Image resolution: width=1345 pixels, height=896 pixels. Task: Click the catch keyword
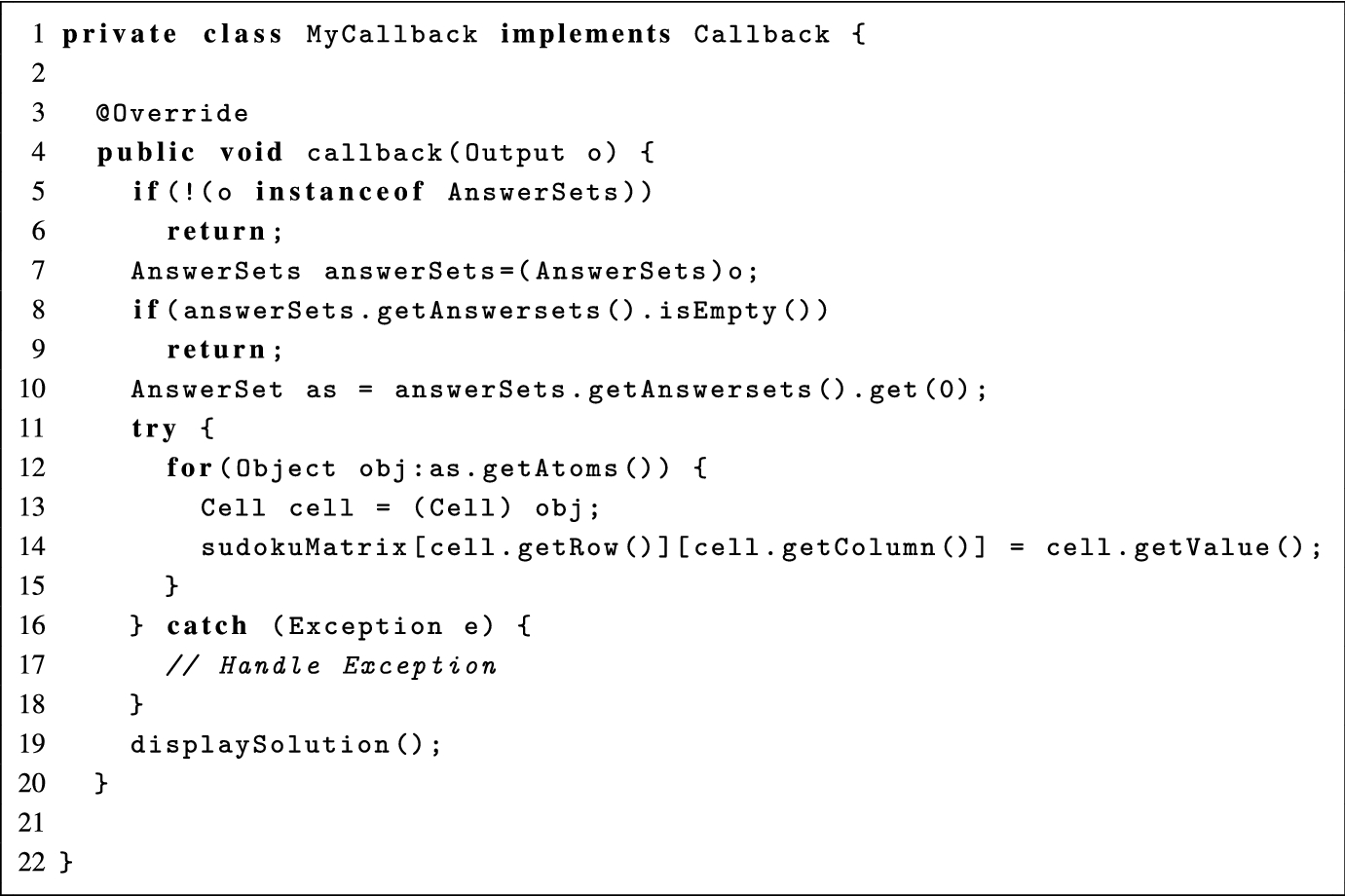tap(206, 626)
